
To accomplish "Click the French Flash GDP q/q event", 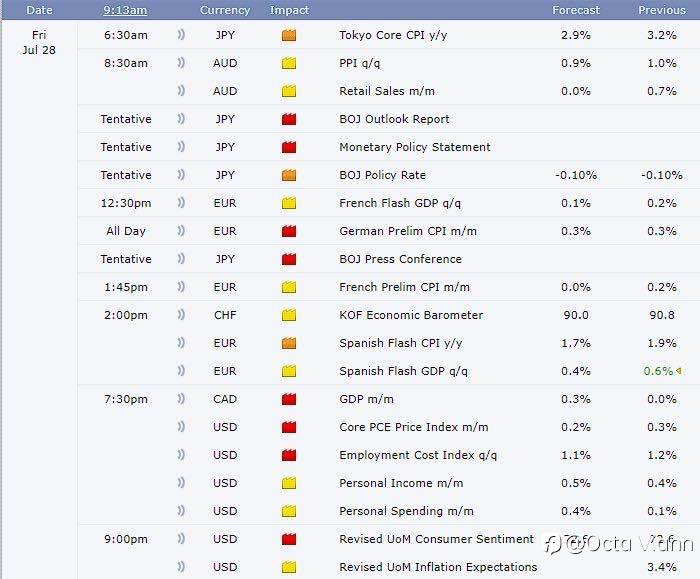I will pyautogui.click(x=400, y=203).
